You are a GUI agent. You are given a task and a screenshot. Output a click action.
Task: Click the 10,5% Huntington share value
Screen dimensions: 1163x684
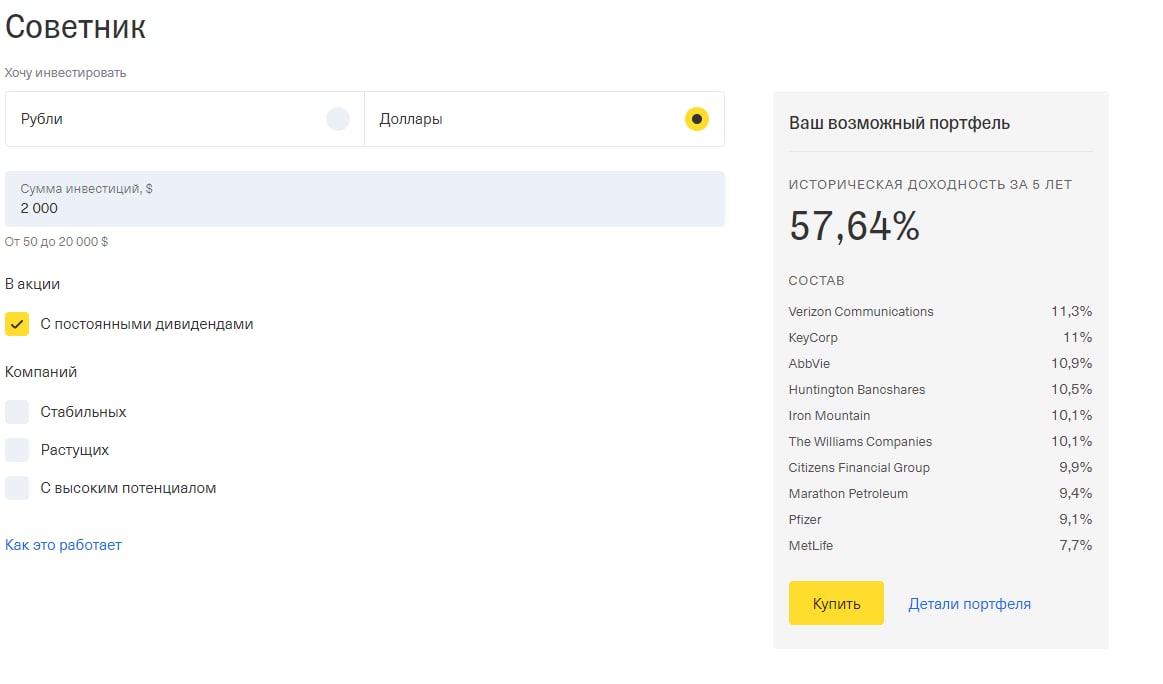1071,389
